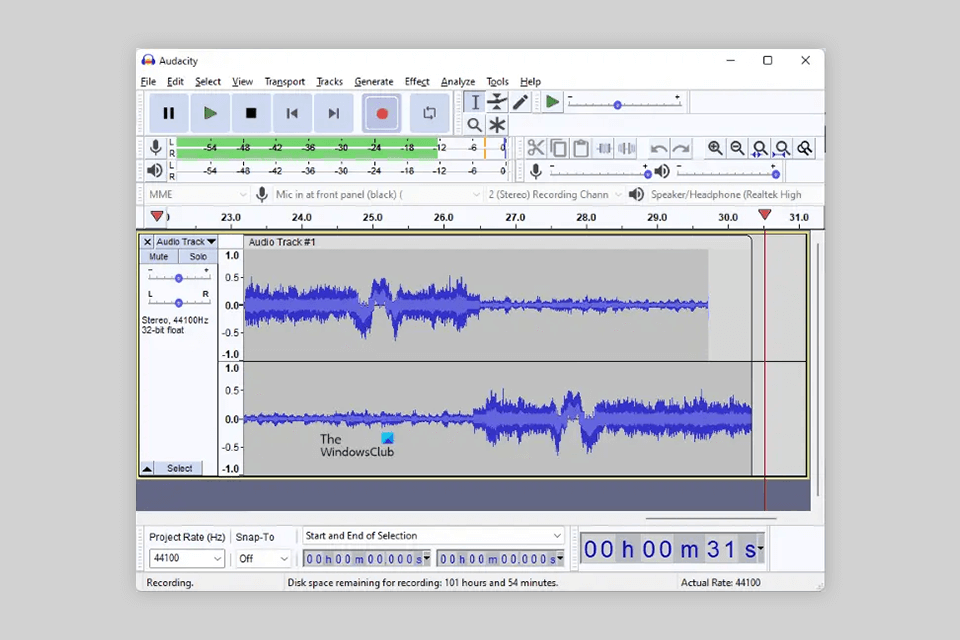Open the Select menu

(x=208, y=81)
